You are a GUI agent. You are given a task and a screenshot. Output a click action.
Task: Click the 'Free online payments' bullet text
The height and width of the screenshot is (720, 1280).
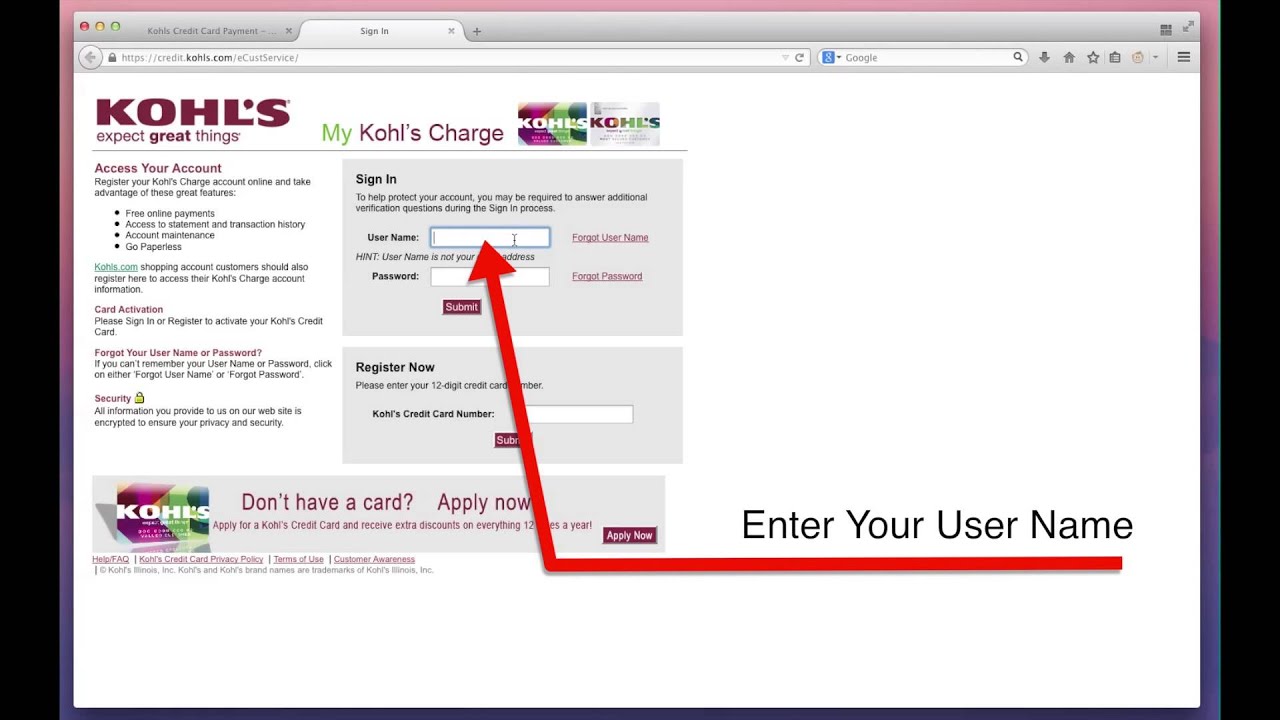[x=170, y=214]
